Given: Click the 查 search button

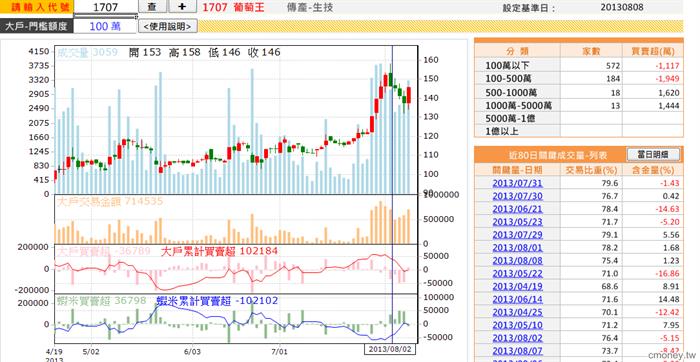Looking at the screenshot, I should coord(153,7).
